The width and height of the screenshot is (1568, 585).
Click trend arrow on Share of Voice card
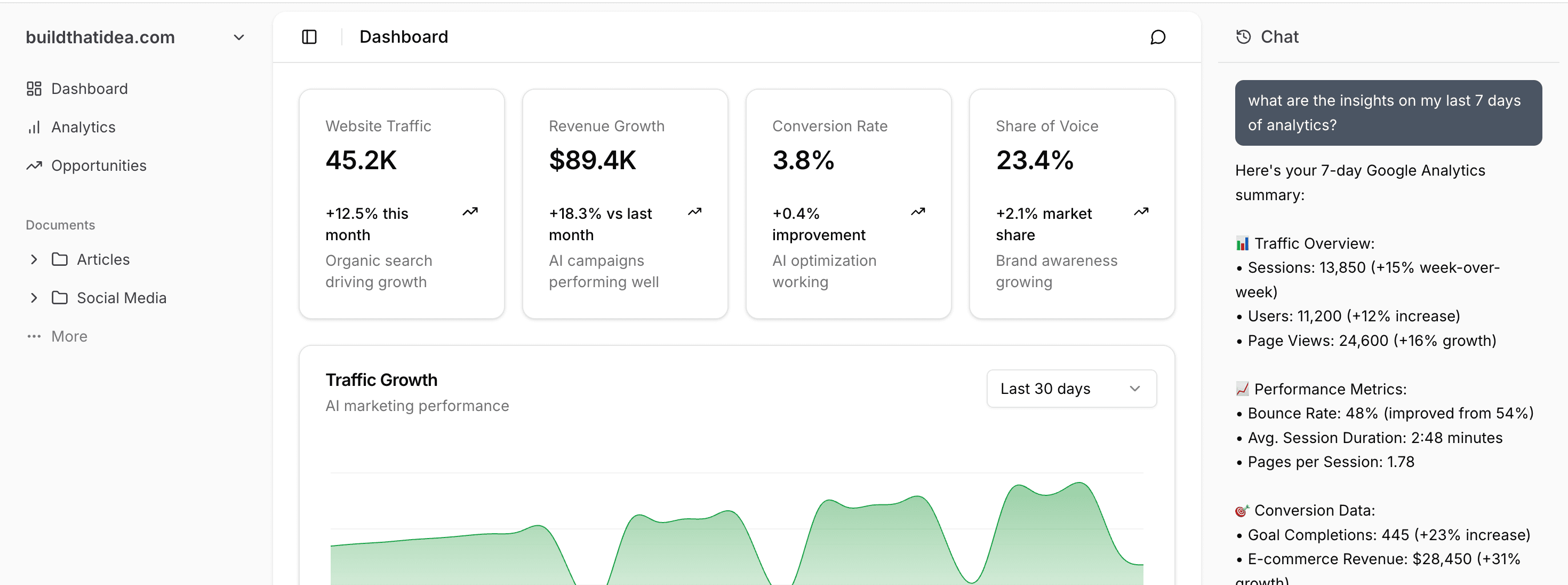coord(1141,212)
